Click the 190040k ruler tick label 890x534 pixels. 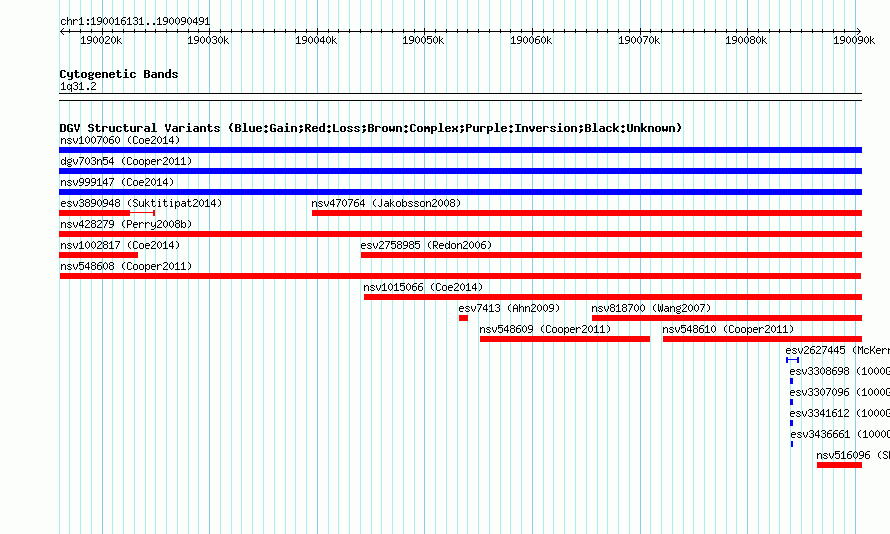coord(316,40)
